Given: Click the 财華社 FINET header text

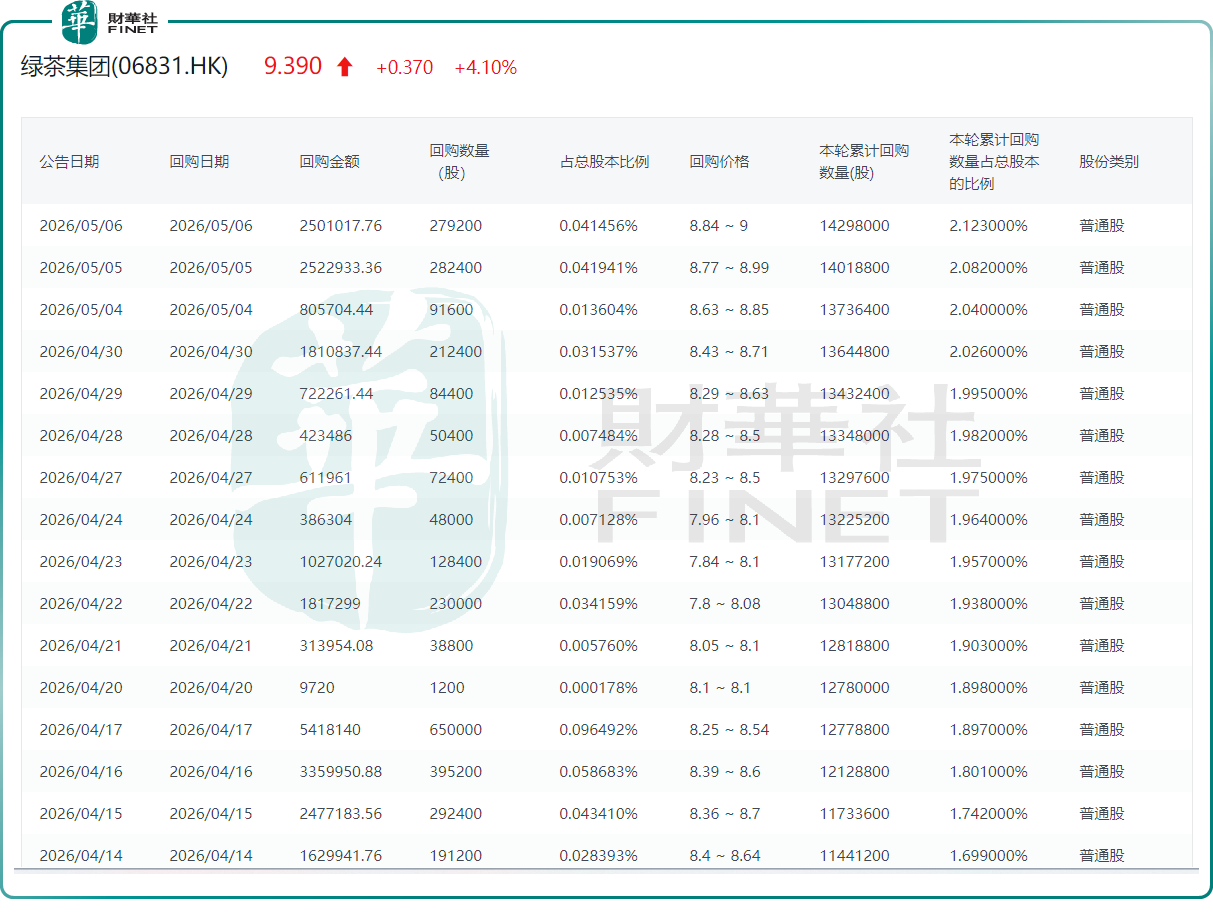Looking at the screenshot, I should (132, 23).
